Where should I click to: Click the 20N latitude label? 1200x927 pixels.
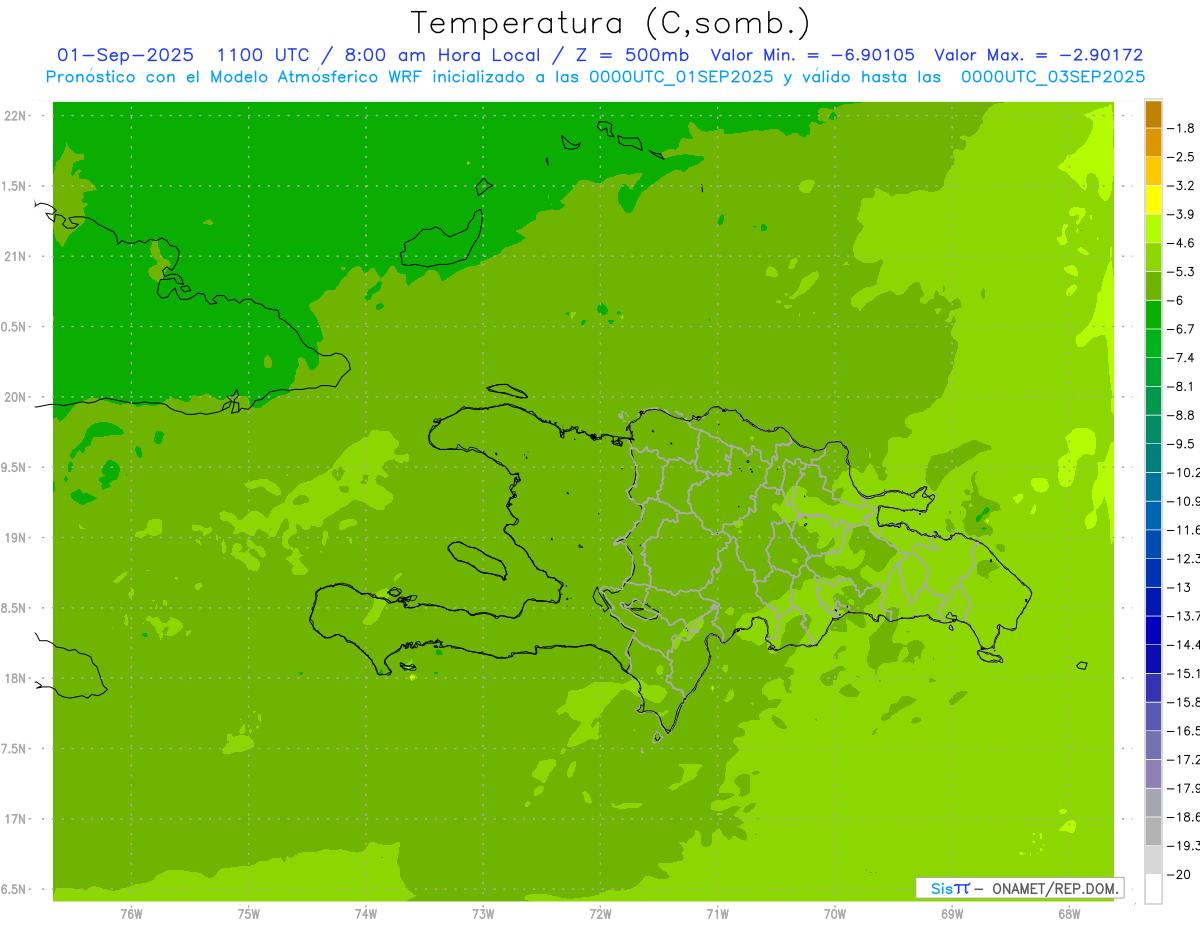16,397
